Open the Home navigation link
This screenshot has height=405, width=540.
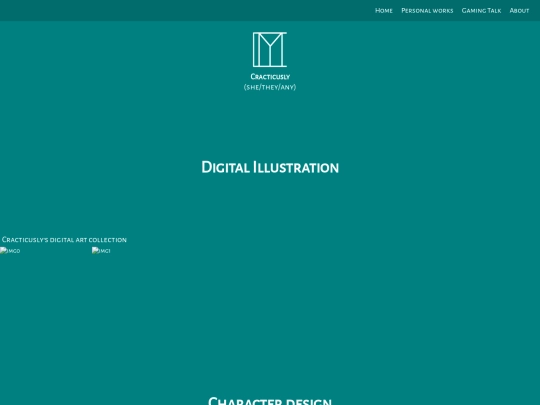pos(384,11)
